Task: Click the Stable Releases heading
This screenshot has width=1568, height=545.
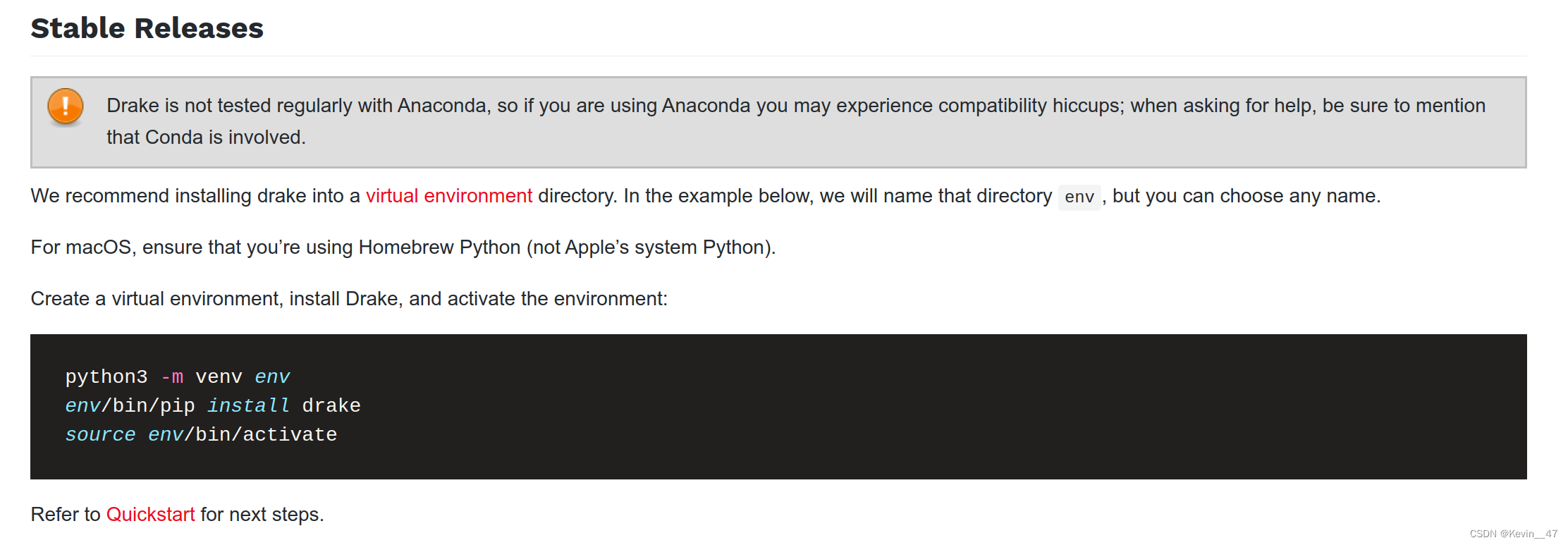Action: pos(147,28)
